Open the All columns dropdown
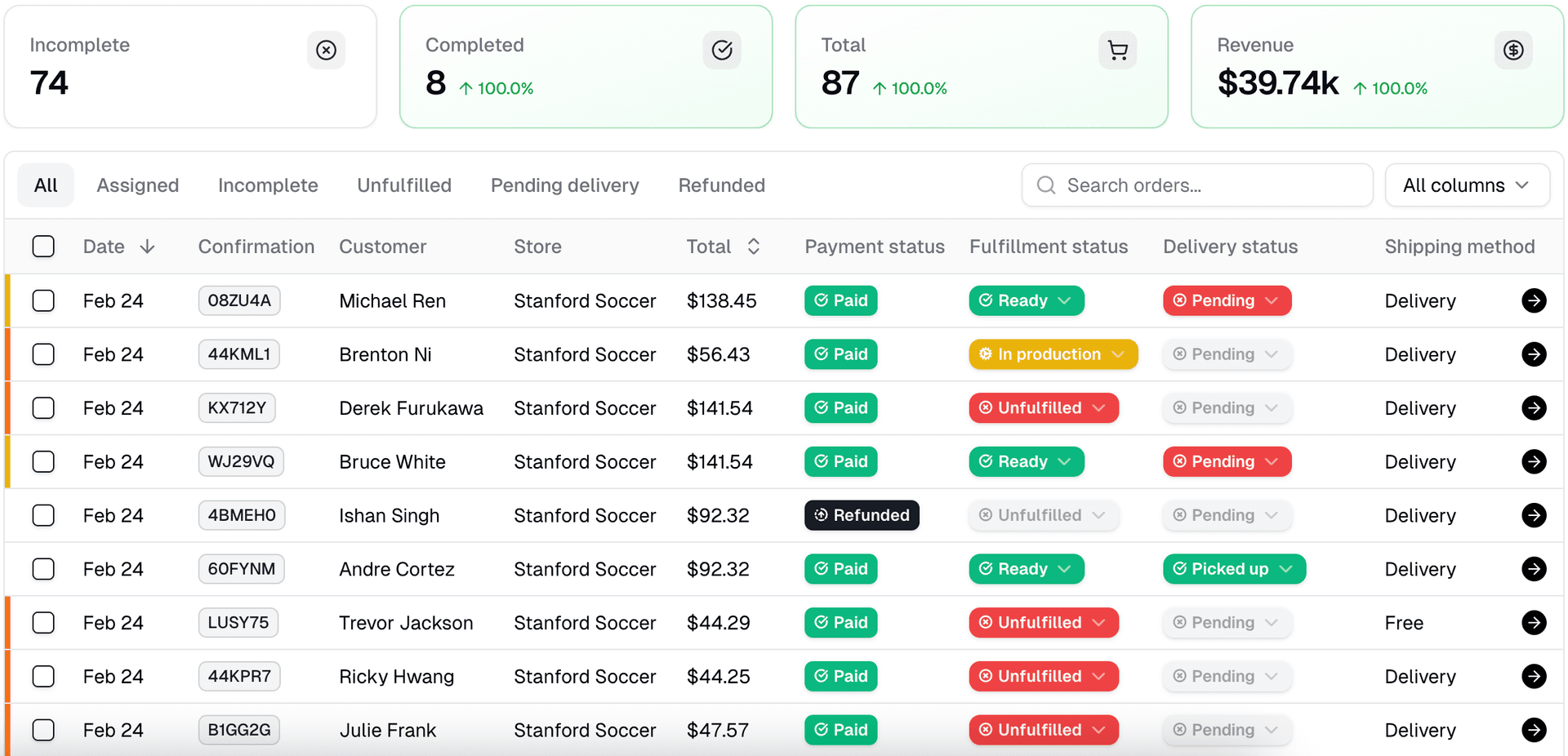 [1467, 185]
